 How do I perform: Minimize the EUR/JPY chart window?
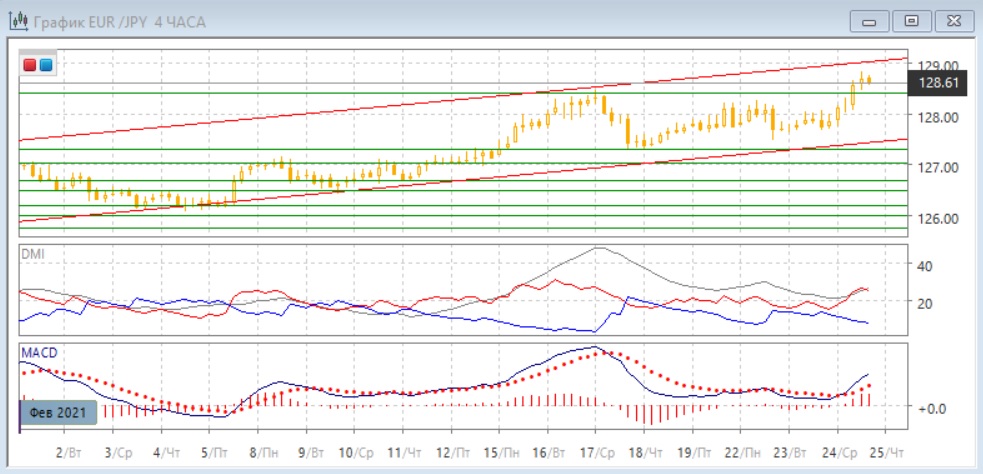(869, 20)
